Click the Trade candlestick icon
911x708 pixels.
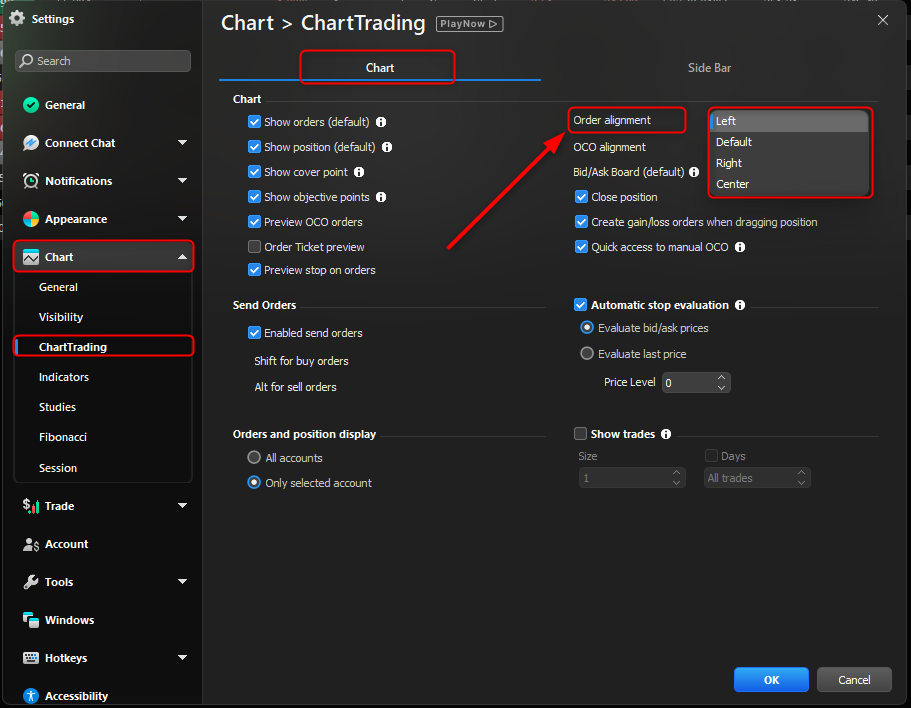[31, 506]
